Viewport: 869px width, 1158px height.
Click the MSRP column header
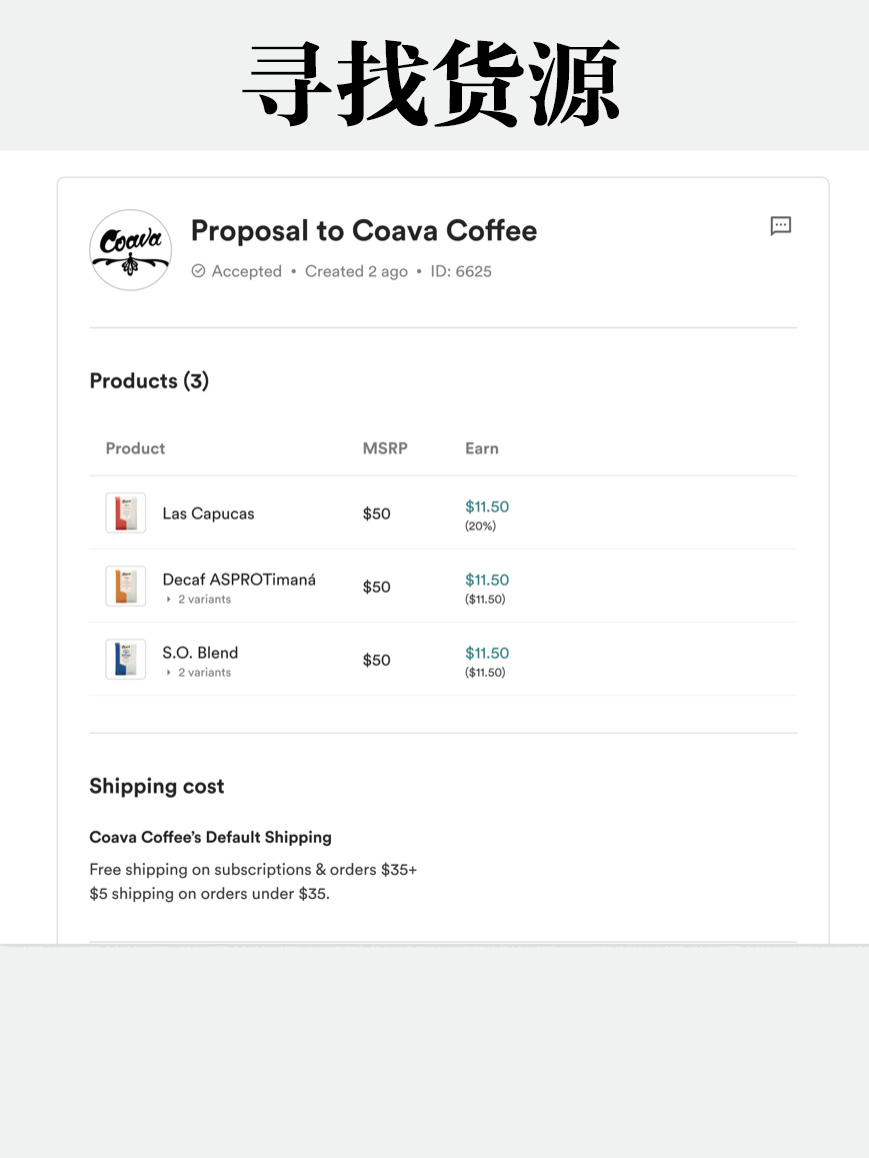point(385,448)
